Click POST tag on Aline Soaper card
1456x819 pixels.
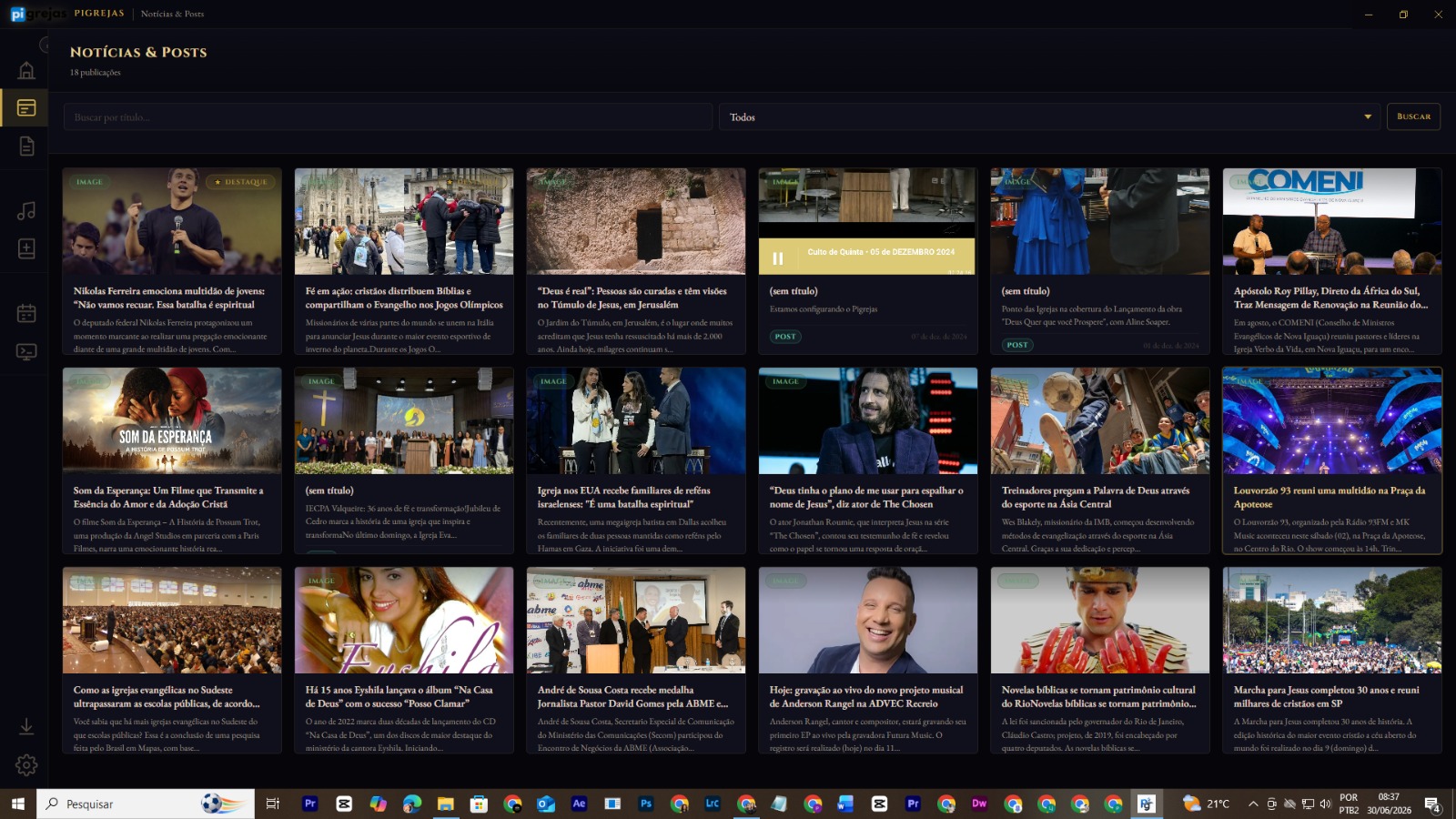(x=1017, y=345)
